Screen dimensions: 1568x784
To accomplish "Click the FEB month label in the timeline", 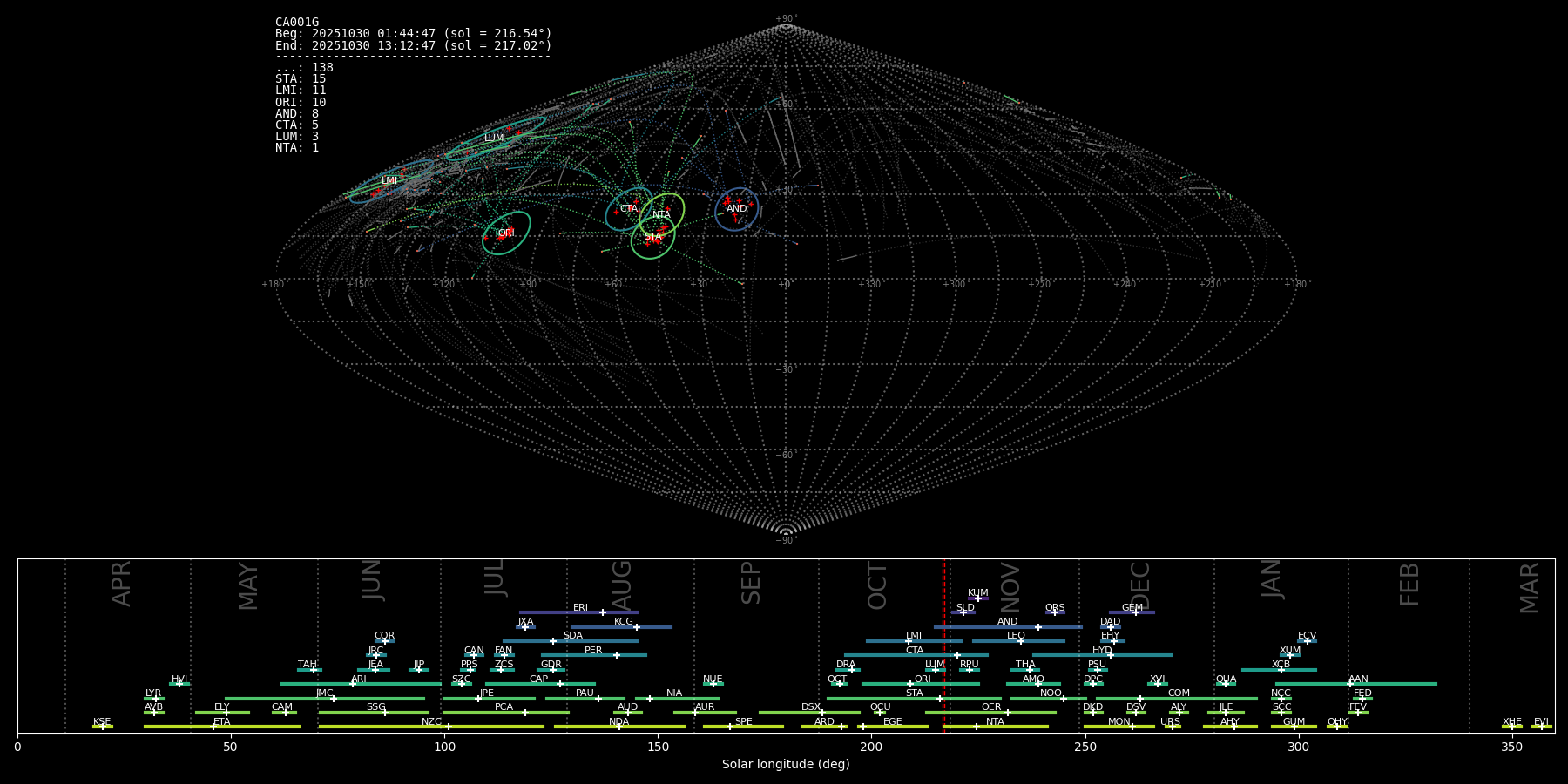I will [x=1409, y=585].
